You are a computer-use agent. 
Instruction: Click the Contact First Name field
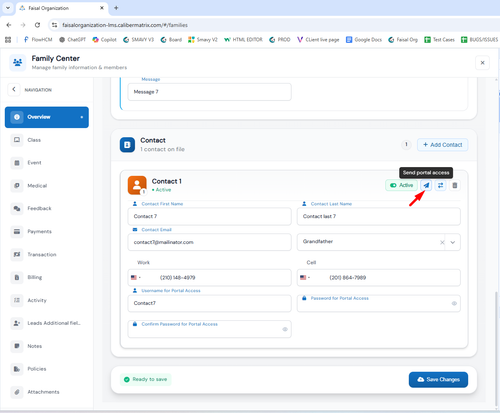209,216
